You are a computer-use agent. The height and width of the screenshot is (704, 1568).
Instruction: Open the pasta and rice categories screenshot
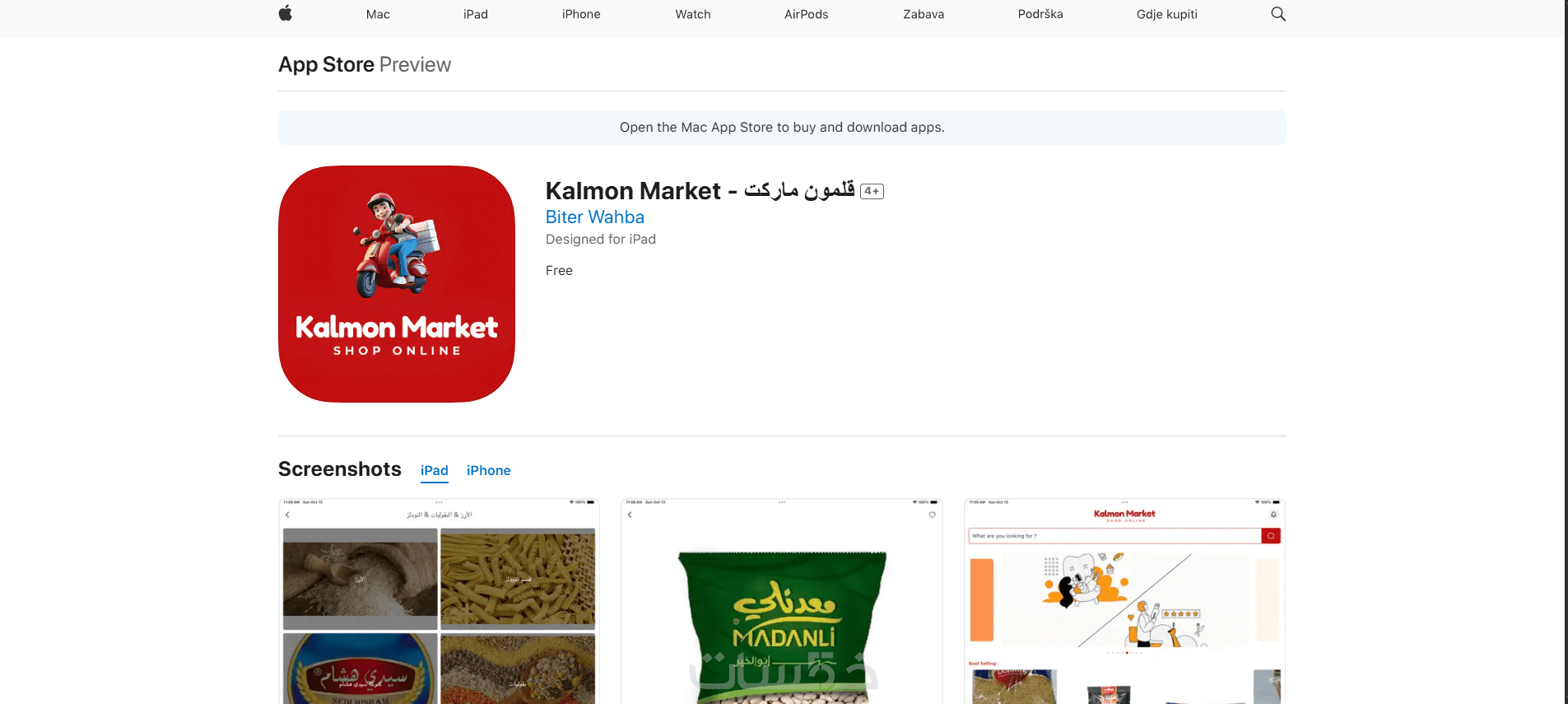(x=440, y=601)
